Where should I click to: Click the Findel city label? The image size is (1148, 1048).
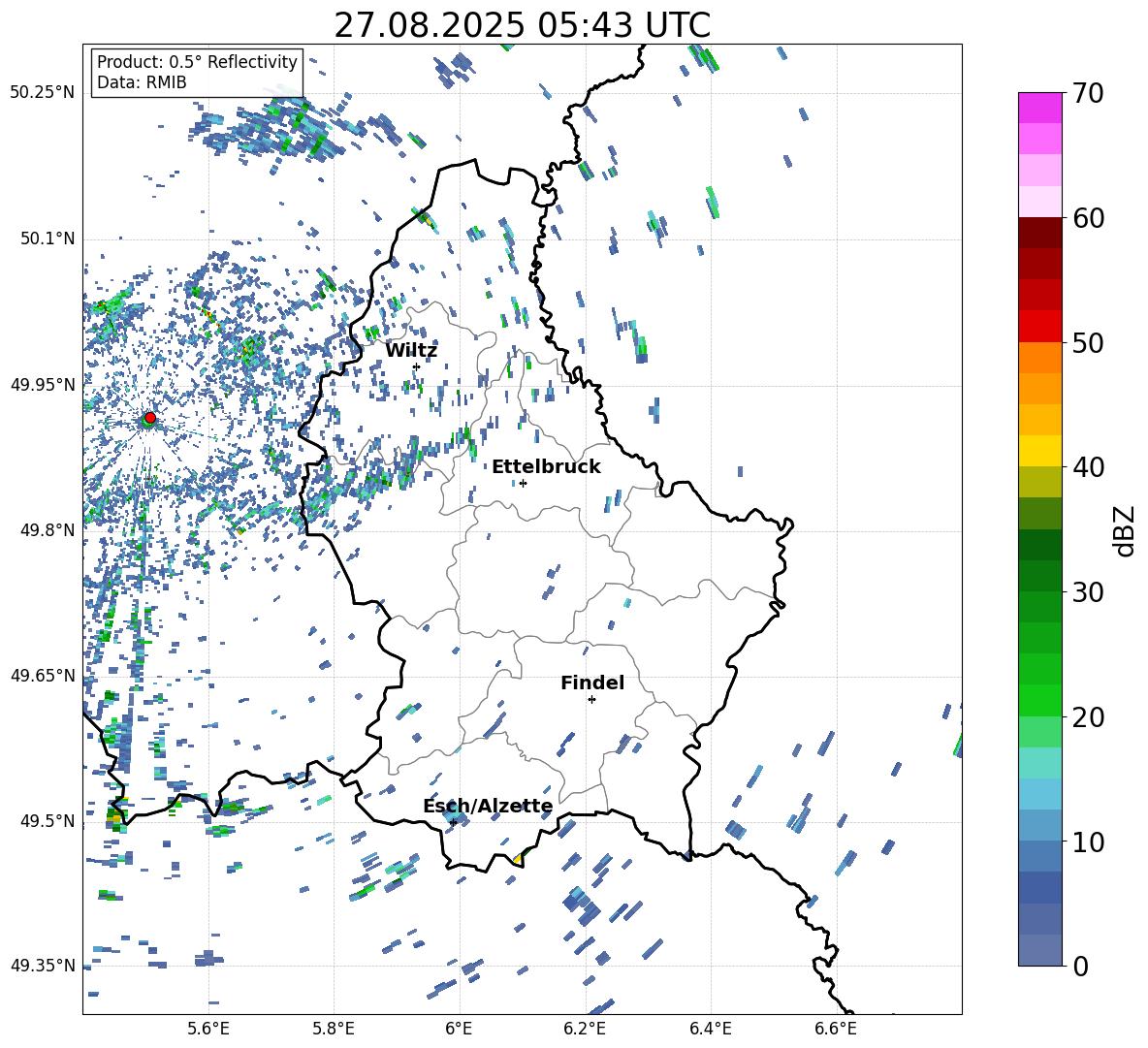coord(592,683)
